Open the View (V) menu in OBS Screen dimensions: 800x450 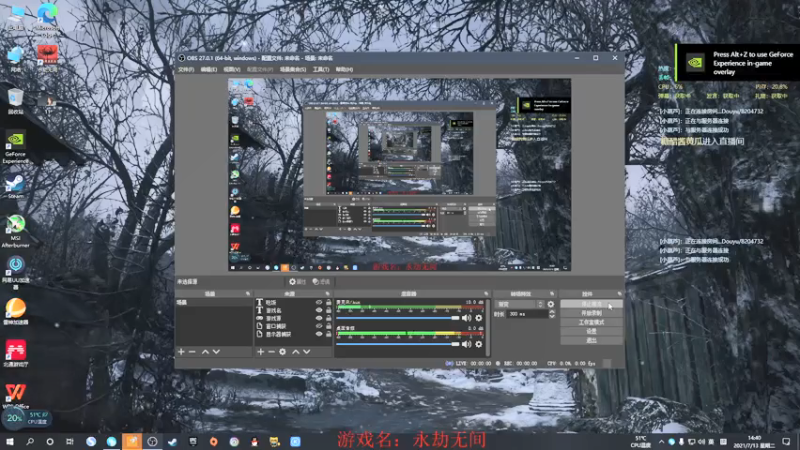[231, 69]
